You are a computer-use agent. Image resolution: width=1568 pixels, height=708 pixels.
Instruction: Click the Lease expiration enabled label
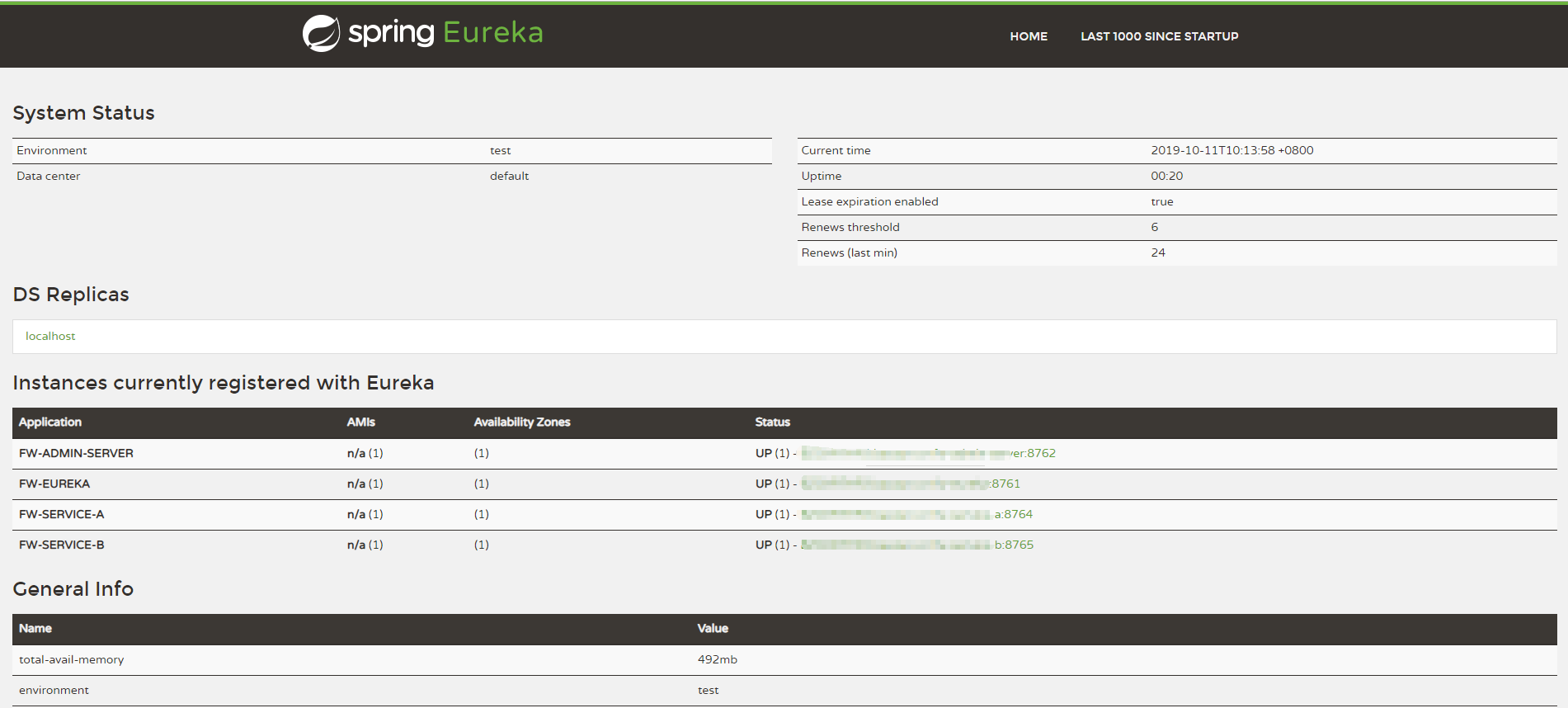coord(869,201)
